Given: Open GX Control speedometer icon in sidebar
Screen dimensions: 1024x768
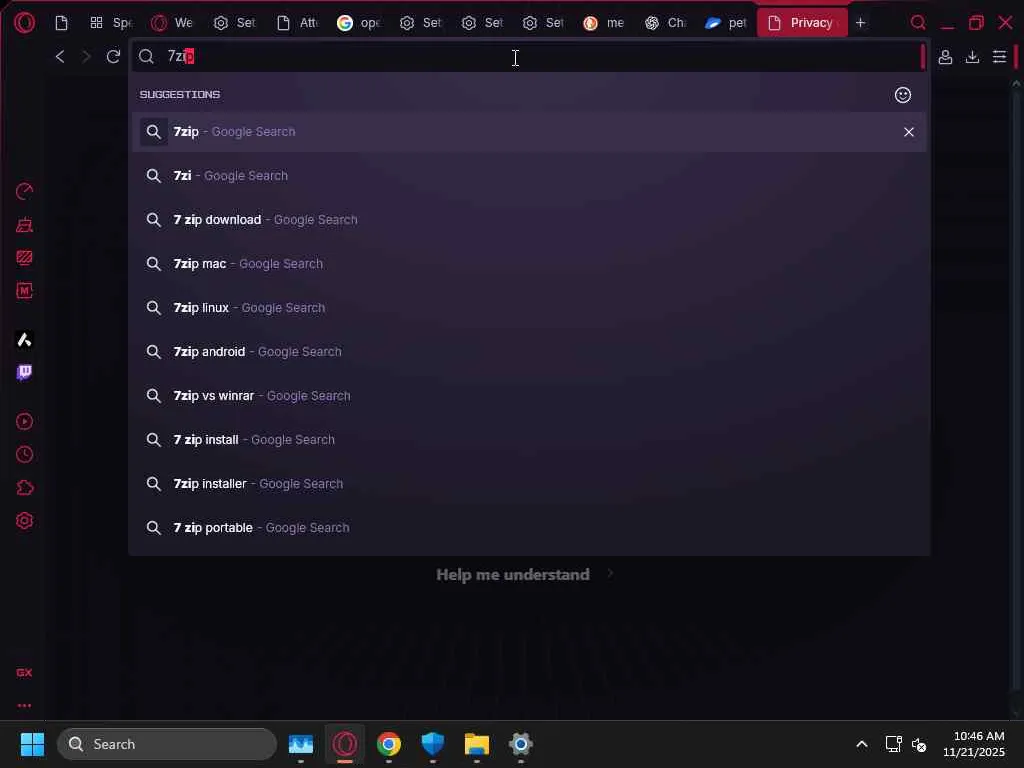Looking at the screenshot, I should coord(24,191).
